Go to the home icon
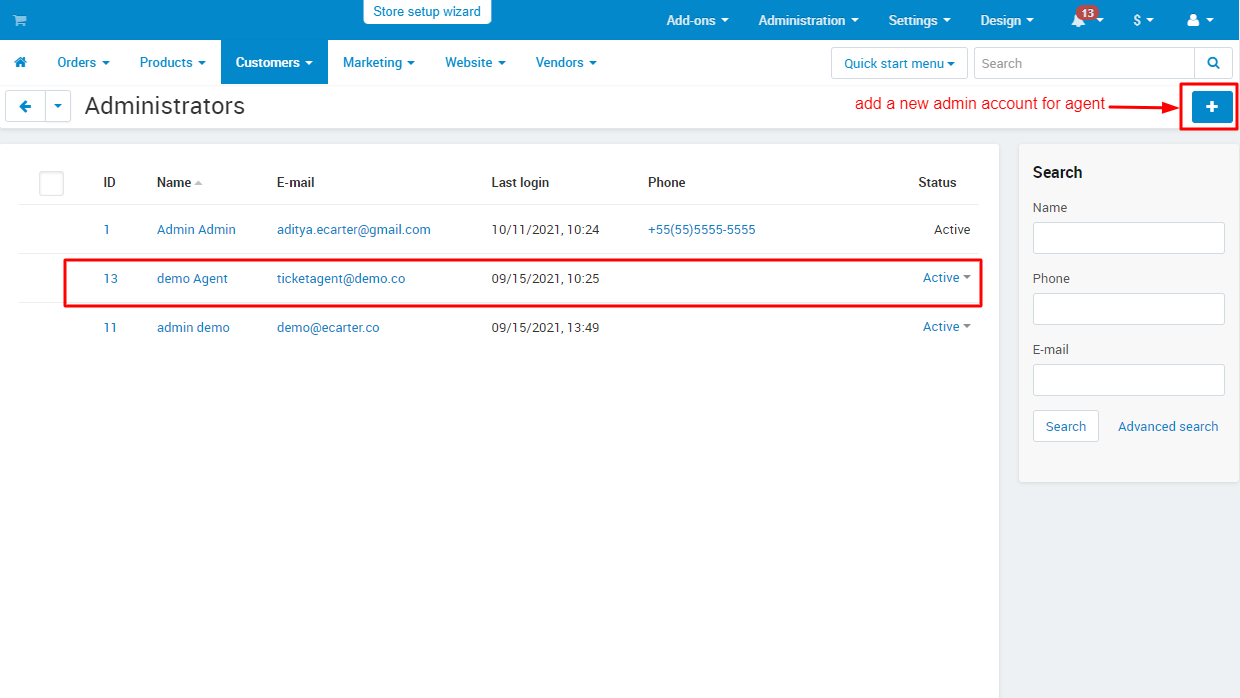 pyautogui.click(x=20, y=62)
